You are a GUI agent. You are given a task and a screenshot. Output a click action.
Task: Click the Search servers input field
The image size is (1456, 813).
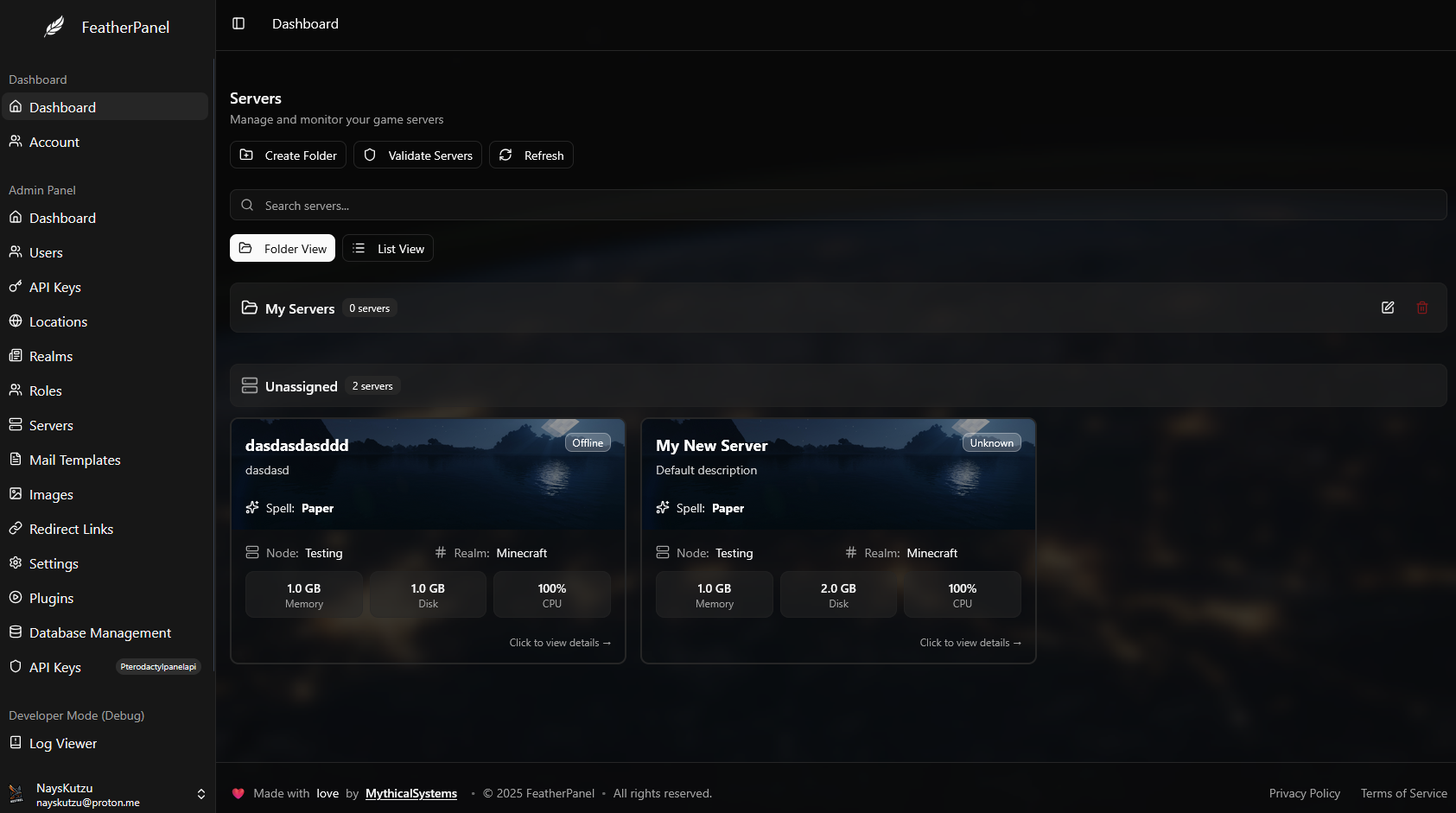coord(838,206)
